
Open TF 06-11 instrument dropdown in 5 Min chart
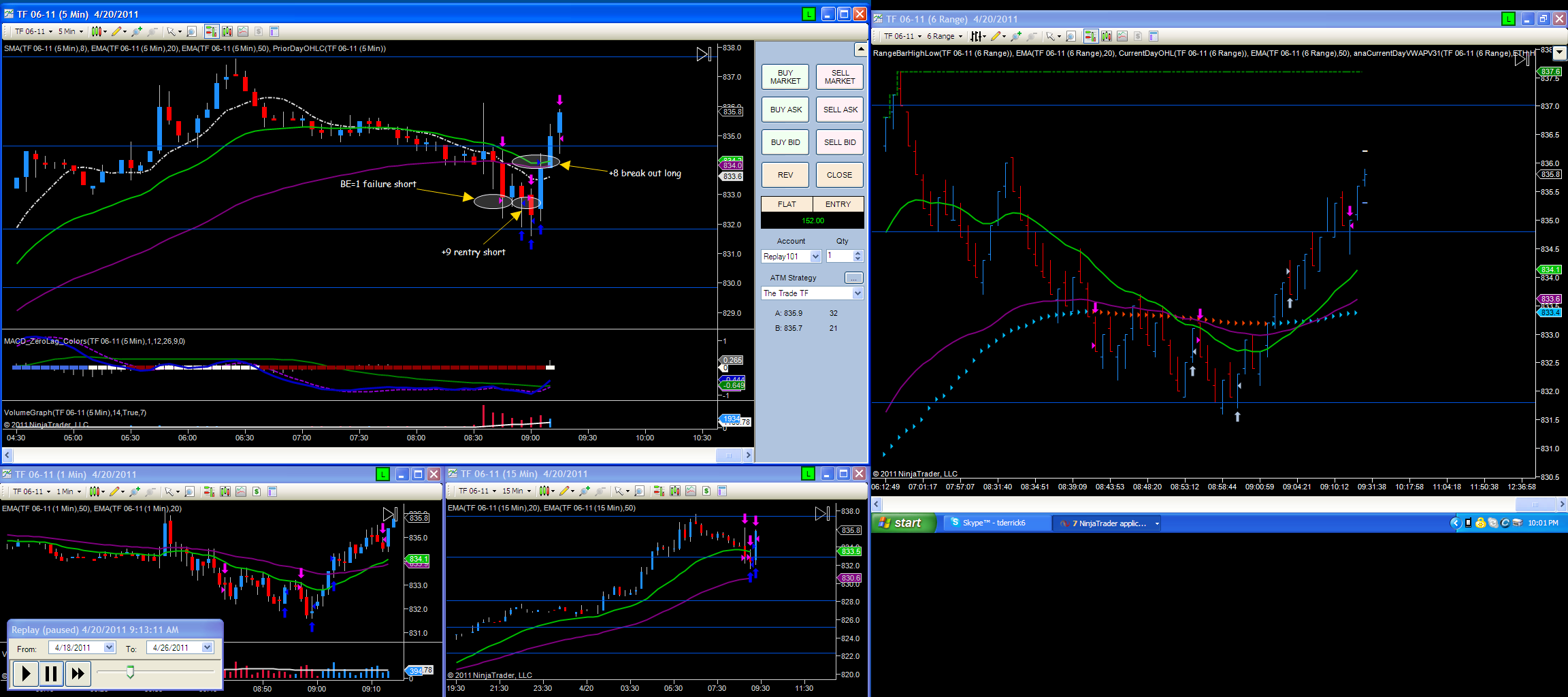pyautogui.click(x=33, y=31)
